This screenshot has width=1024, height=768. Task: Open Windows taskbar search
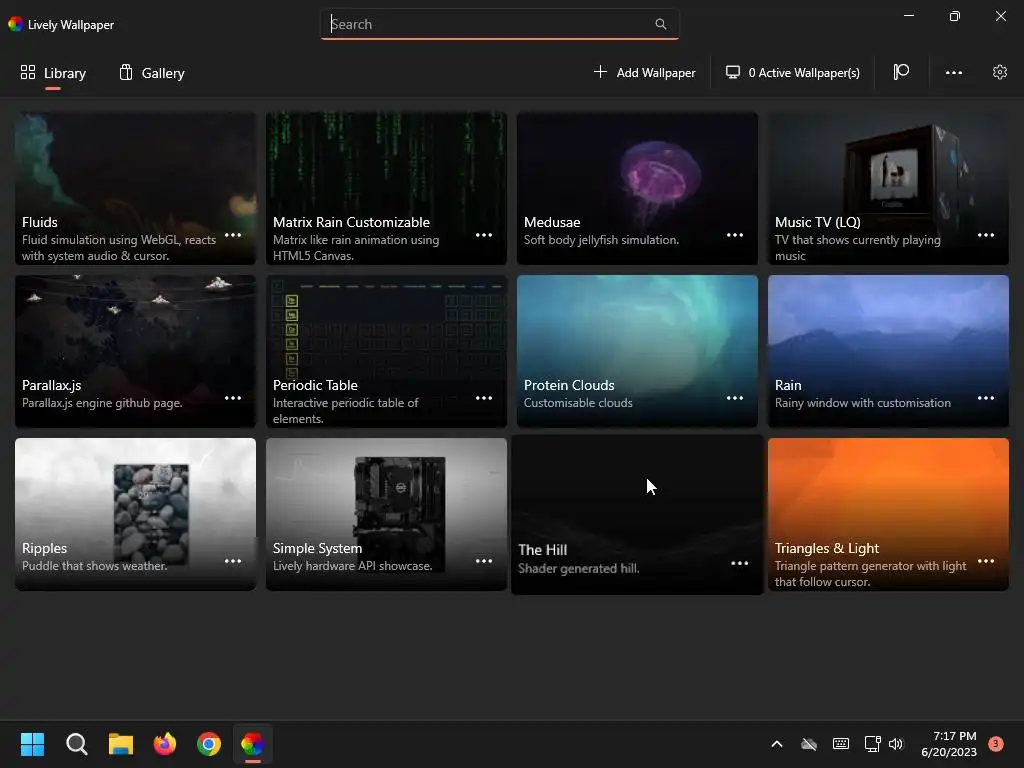(76, 744)
